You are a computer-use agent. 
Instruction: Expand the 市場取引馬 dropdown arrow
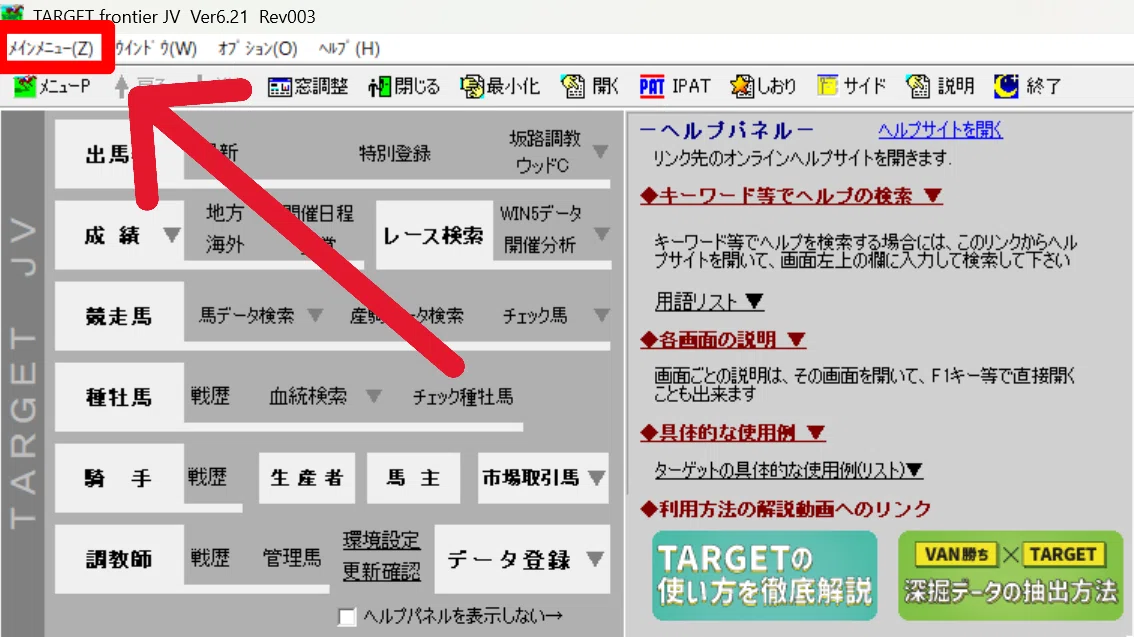coord(597,478)
